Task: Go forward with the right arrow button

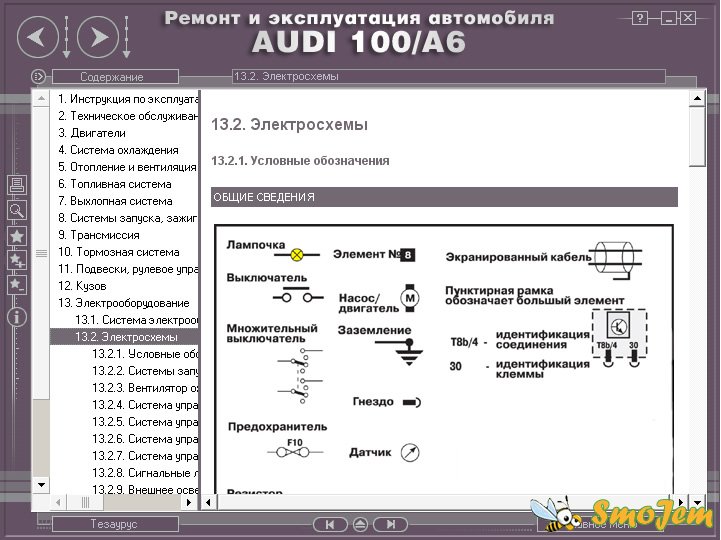Action: click(98, 37)
